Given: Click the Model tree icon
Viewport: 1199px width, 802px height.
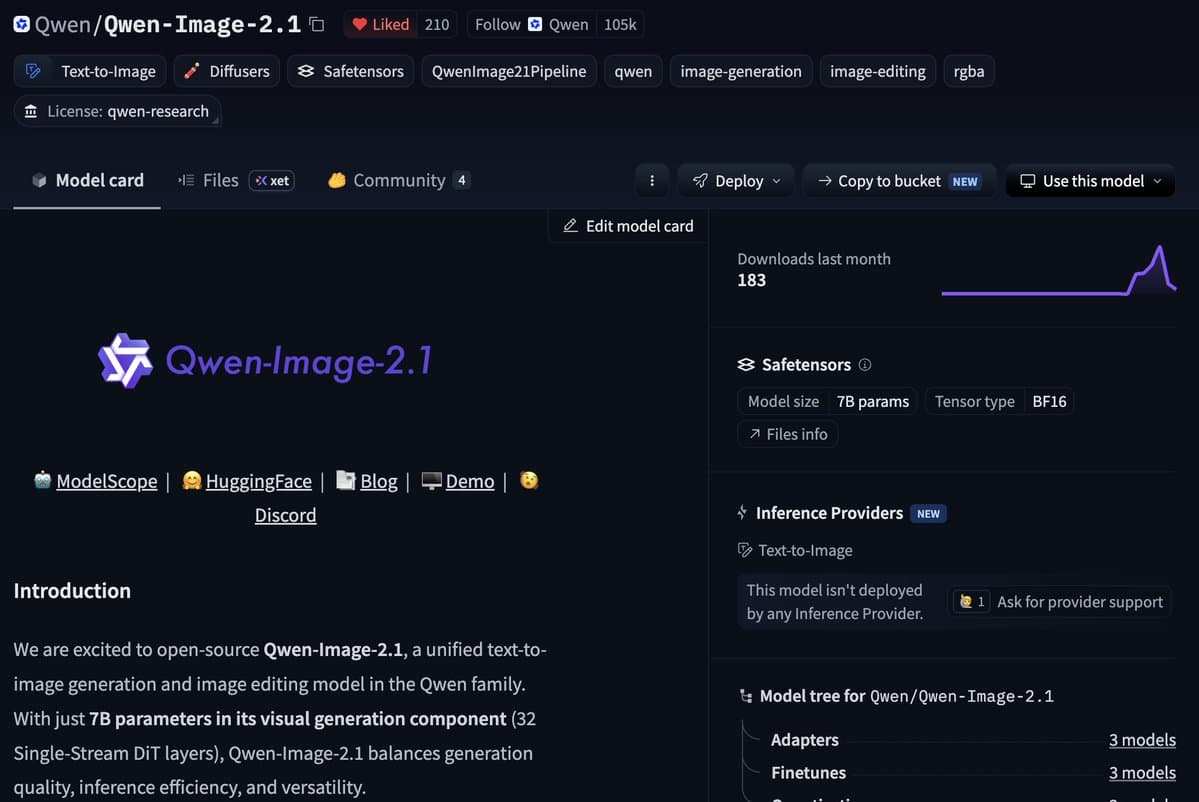Looking at the screenshot, I should click(746, 696).
